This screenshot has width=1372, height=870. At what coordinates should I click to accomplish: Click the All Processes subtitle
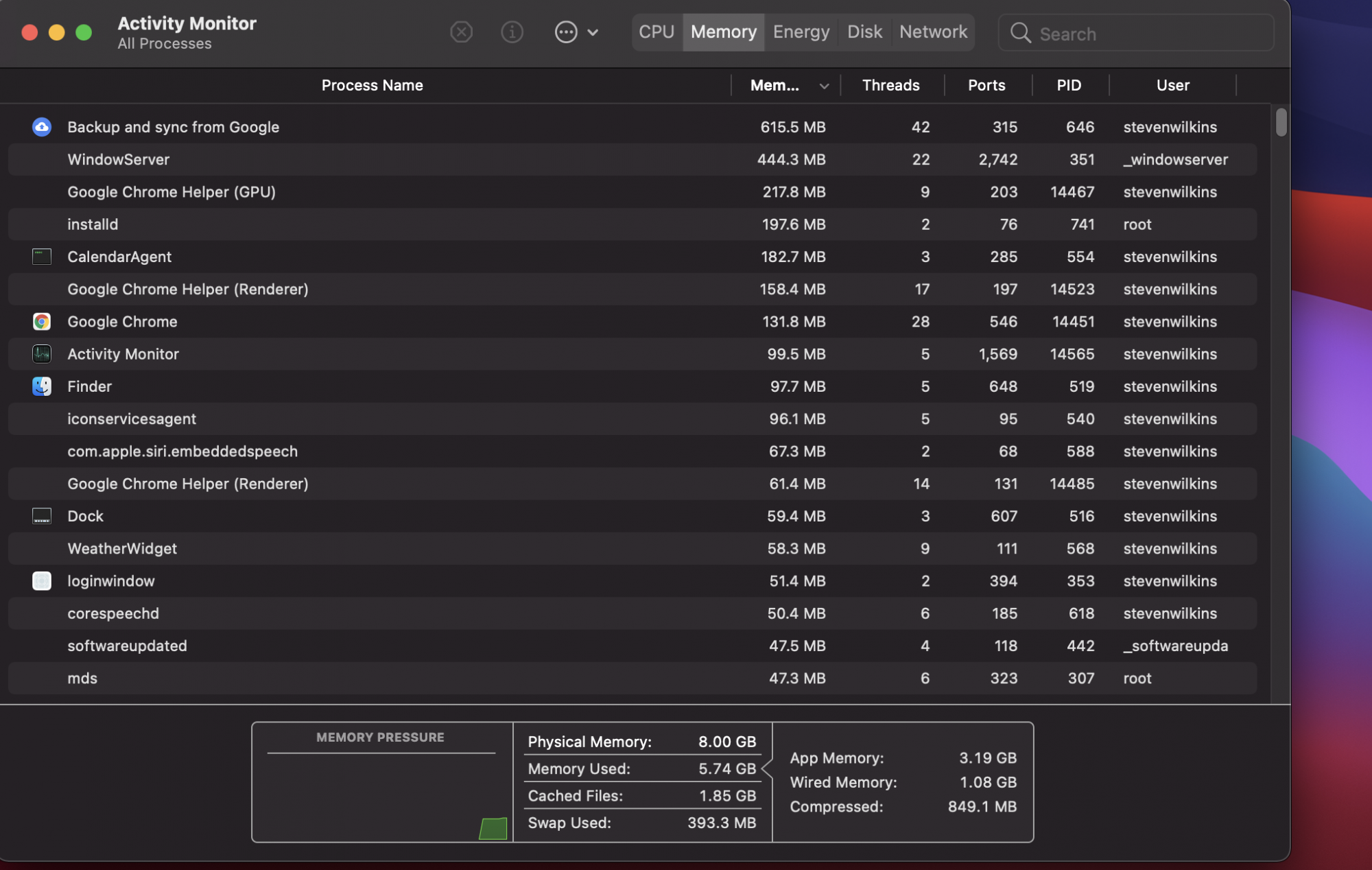[x=165, y=44]
